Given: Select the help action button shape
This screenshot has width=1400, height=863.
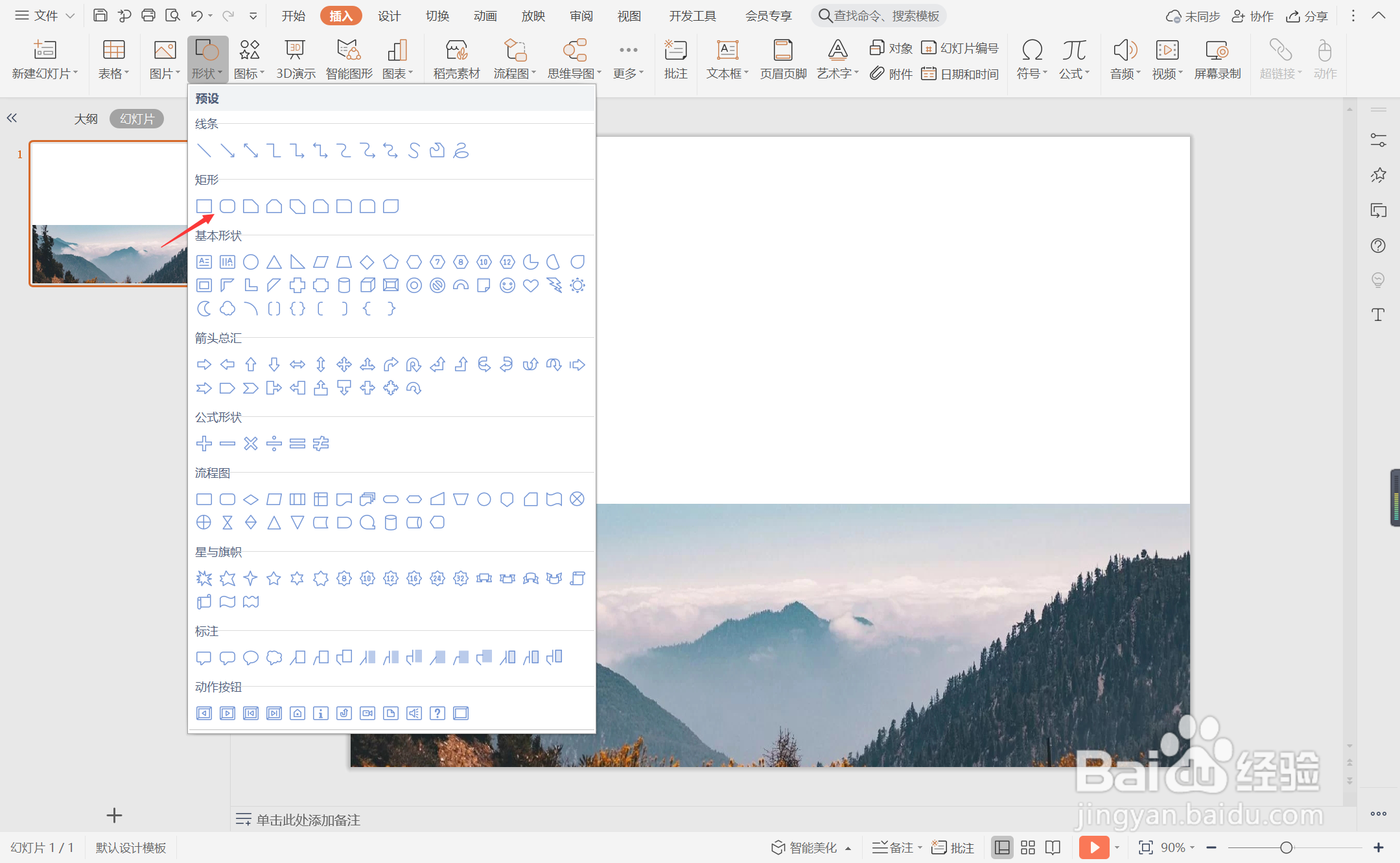Looking at the screenshot, I should (x=437, y=713).
